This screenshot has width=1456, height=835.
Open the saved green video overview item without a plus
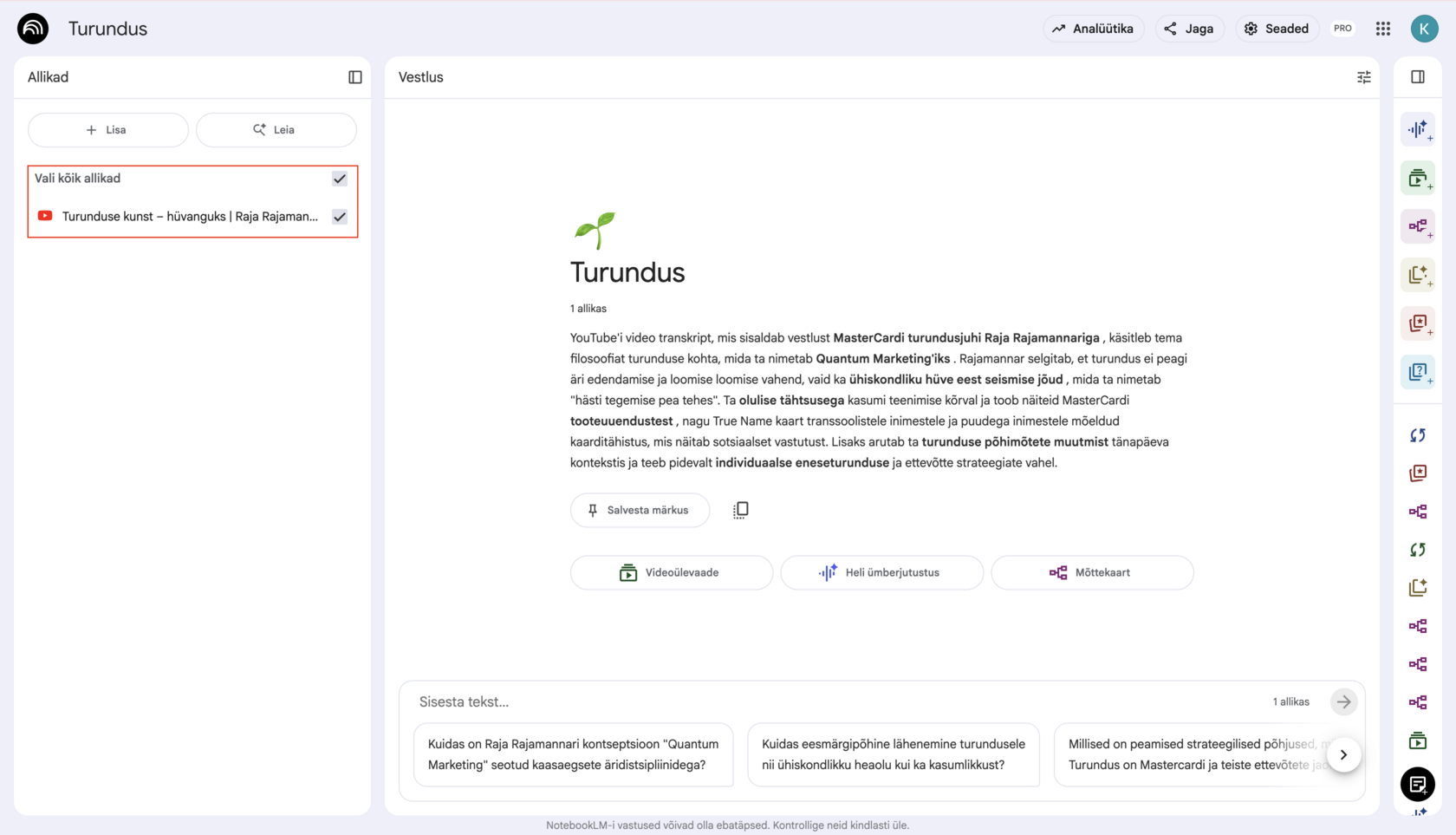pyautogui.click(x=1418, y=741)
